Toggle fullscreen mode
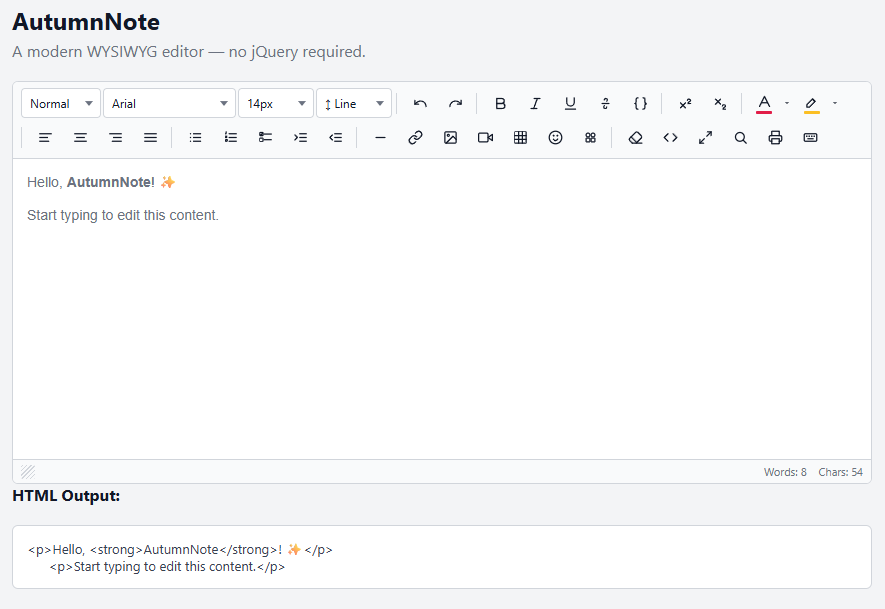885x609 pixels. pyautogui.click(x=706, y=138)
